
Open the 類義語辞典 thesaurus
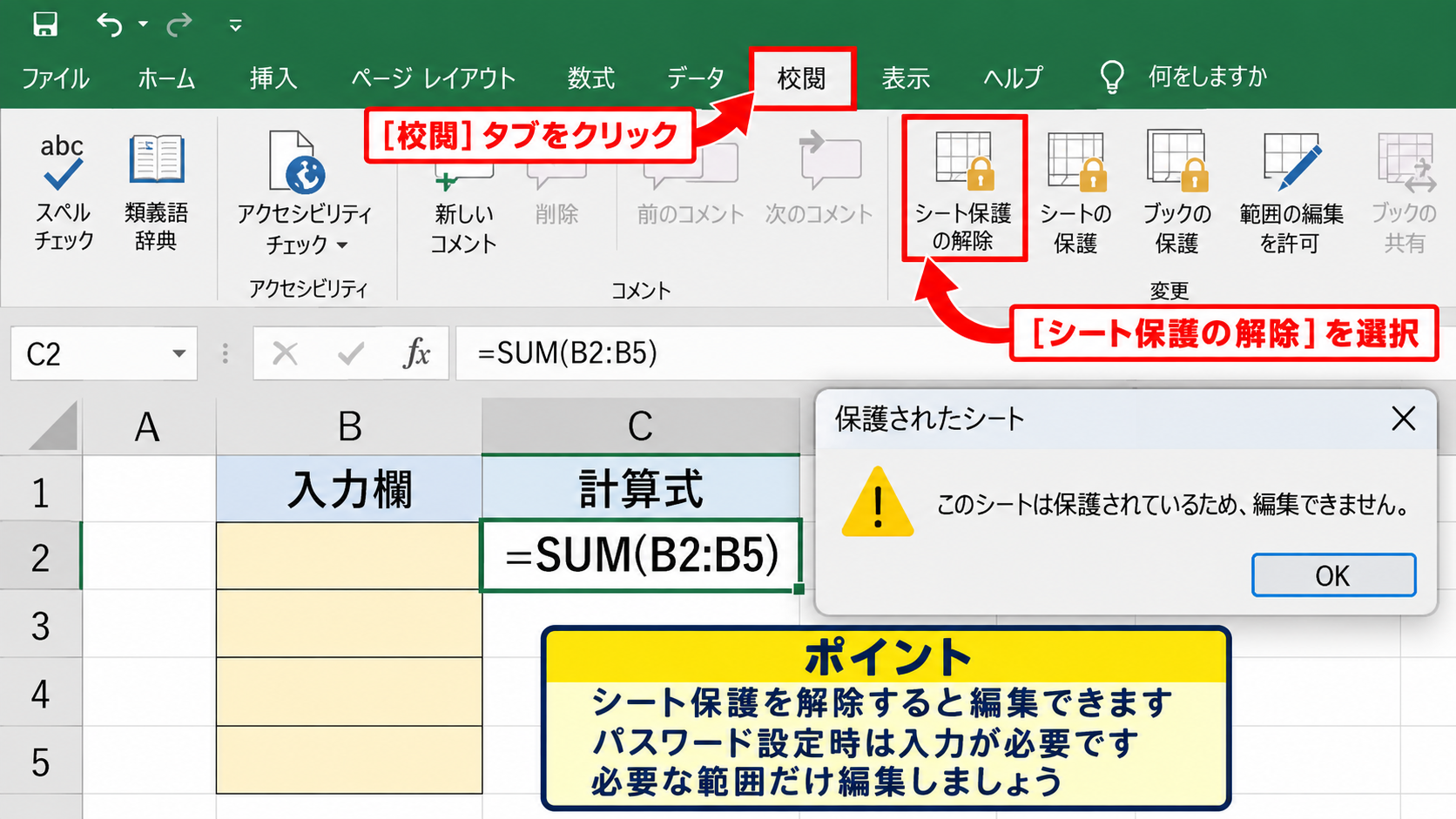156,192
